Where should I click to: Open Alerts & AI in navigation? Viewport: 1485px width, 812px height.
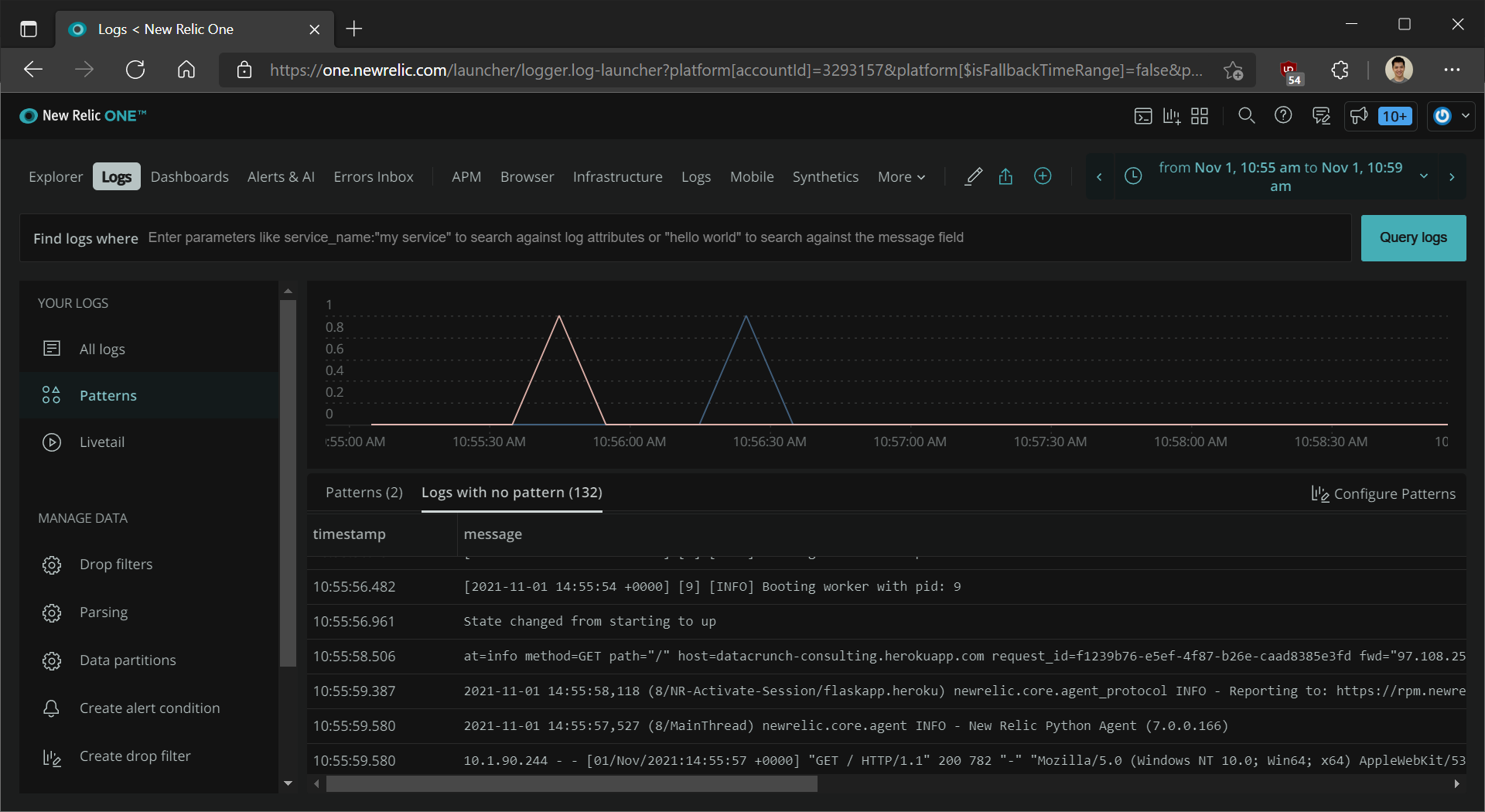pyautogui.click(x=281, y=177)
